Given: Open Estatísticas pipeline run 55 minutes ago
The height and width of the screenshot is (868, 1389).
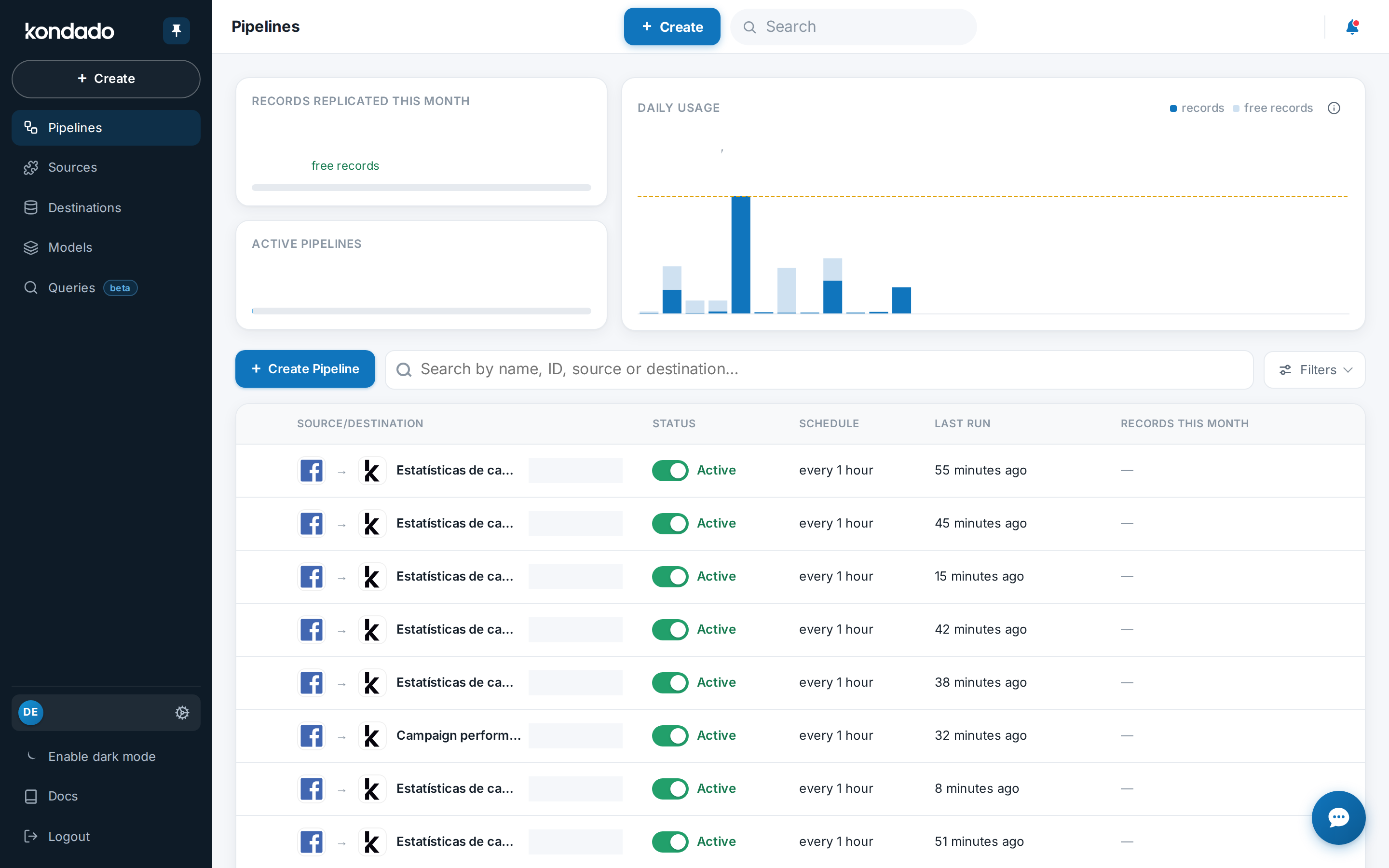Looking at the screenshot, I should pos(455,470).
